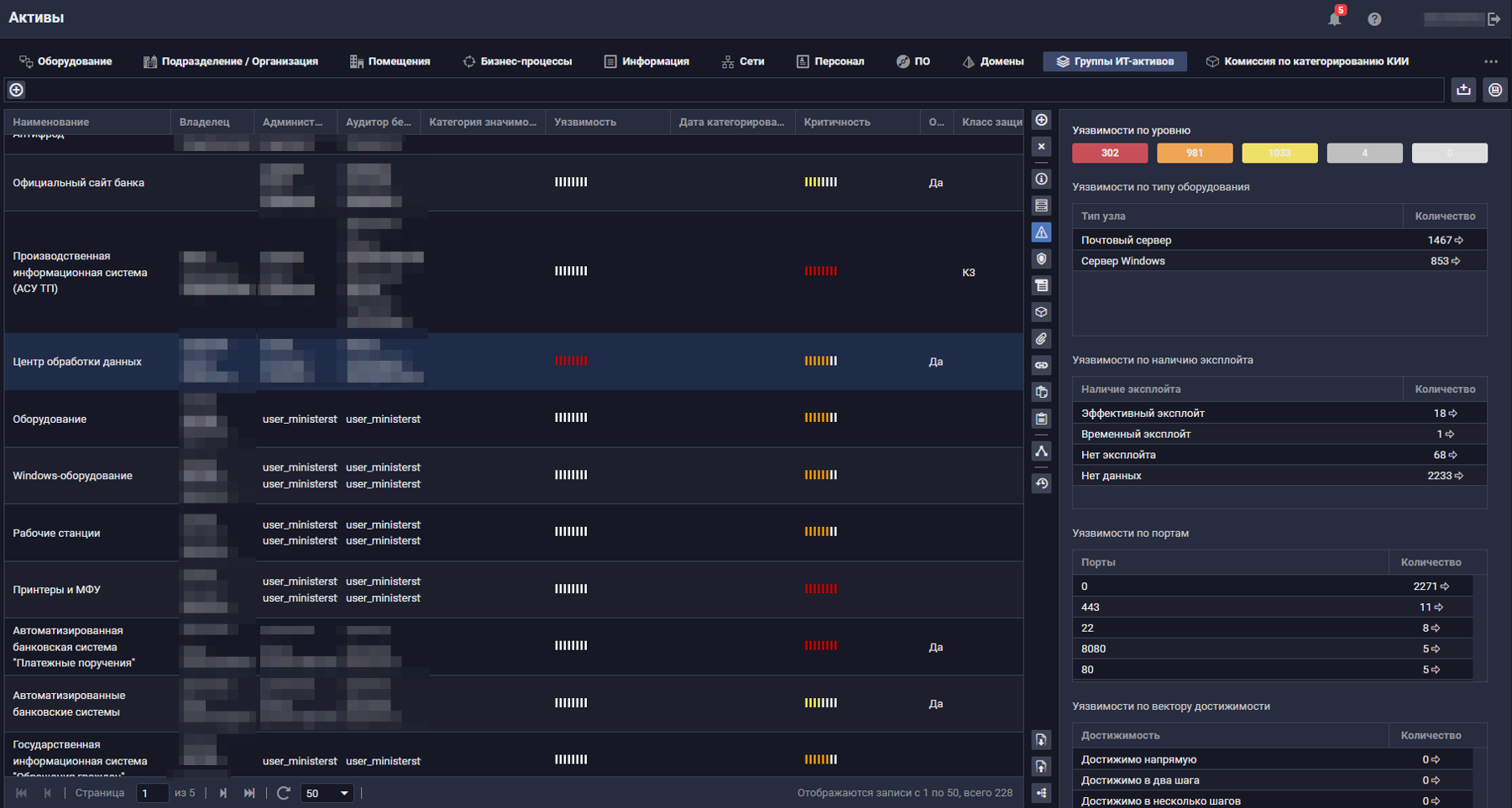Expand the more tabs ellipsis menu
Image resolution: width=1512 pixels, height=808 pixels.
point(1490,61)
